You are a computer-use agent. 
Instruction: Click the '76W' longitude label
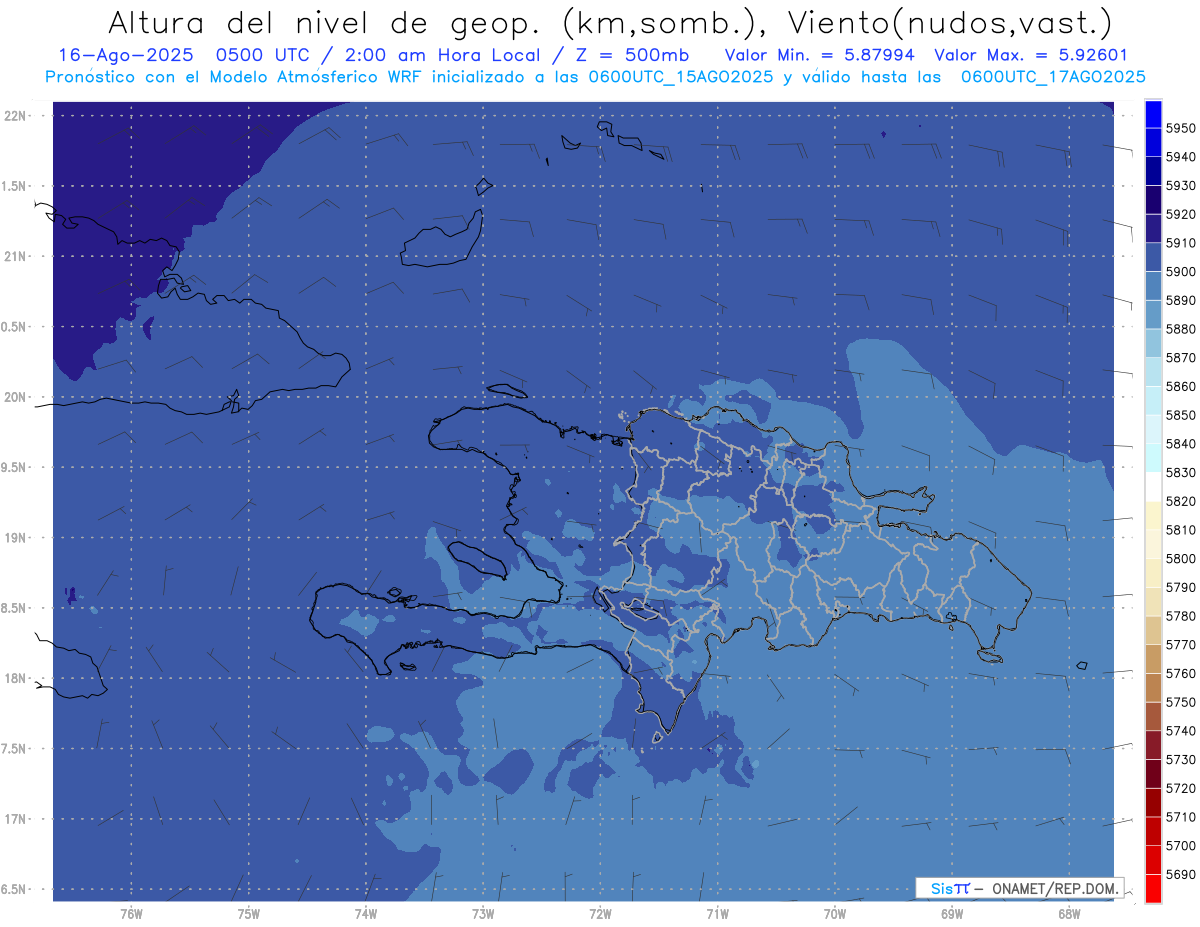[131, 913]
